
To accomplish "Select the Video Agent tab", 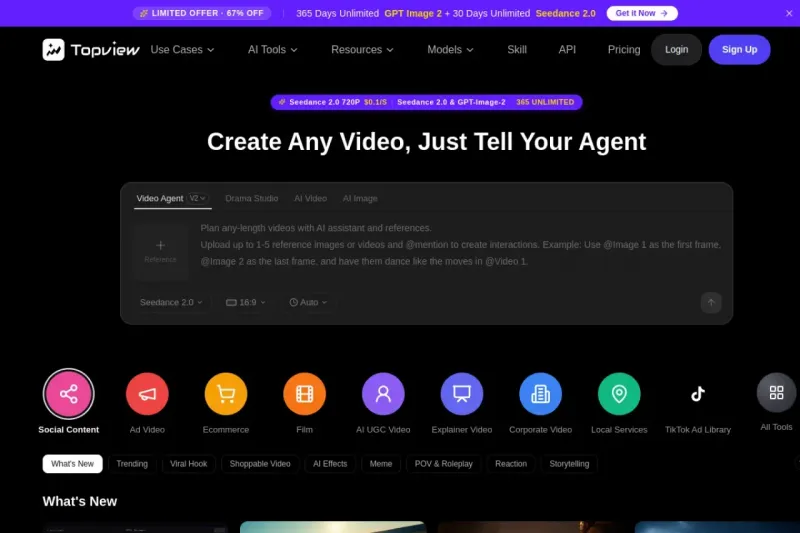I will [x=160, y=198].
